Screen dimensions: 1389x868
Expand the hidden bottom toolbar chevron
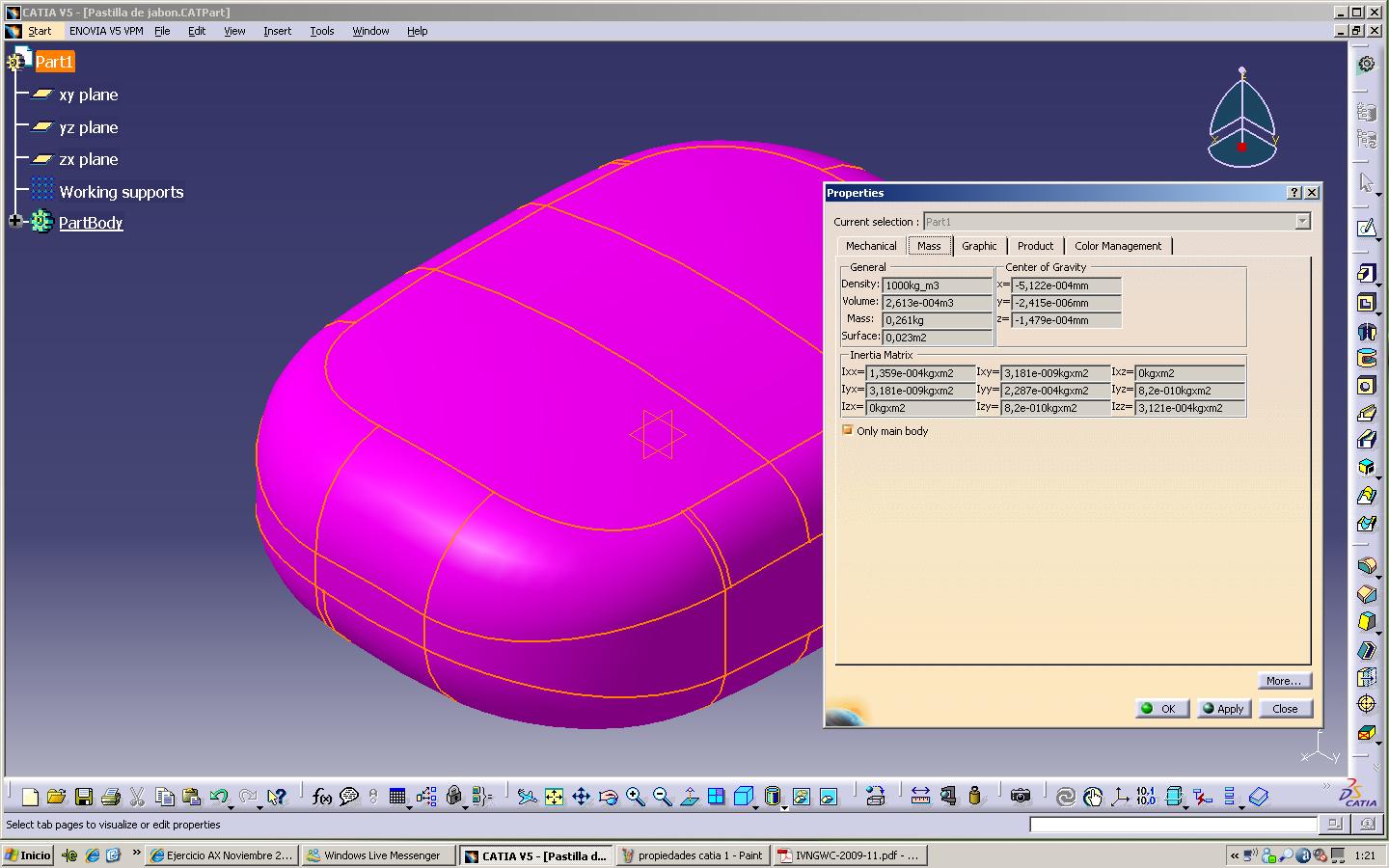click(x=1327, y=787)
